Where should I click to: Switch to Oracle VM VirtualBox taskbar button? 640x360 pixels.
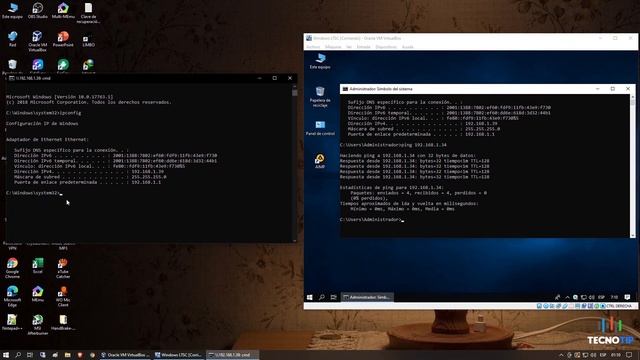[126, 355]
